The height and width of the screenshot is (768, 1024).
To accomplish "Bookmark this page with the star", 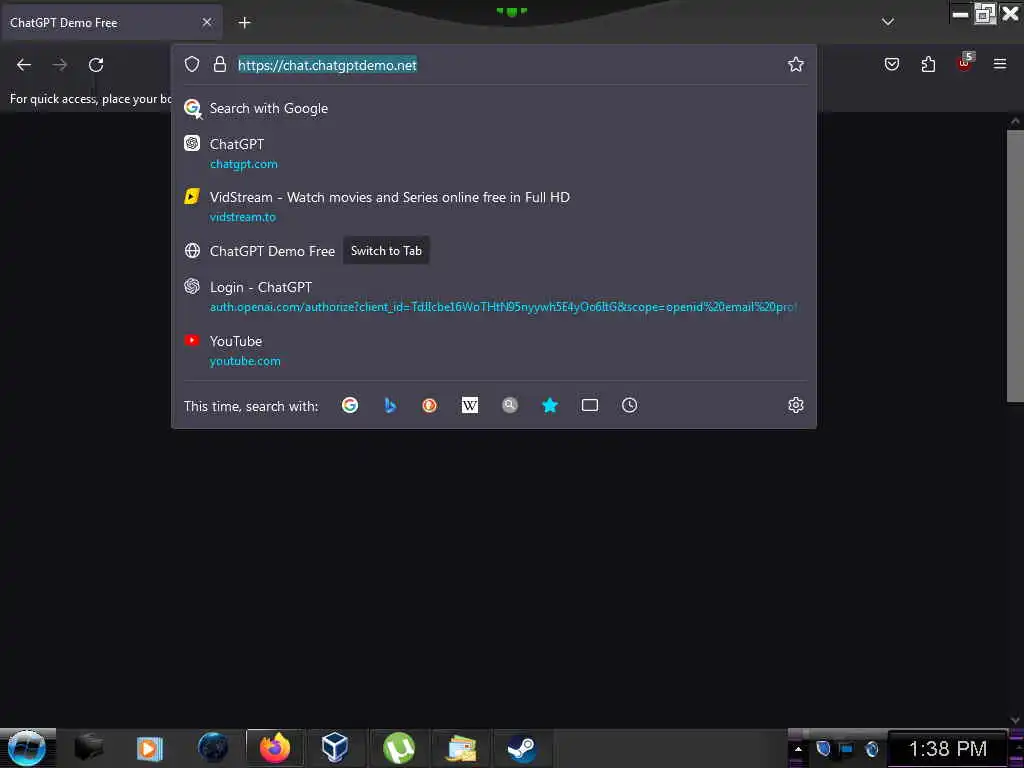I will [x=795, y=64].
